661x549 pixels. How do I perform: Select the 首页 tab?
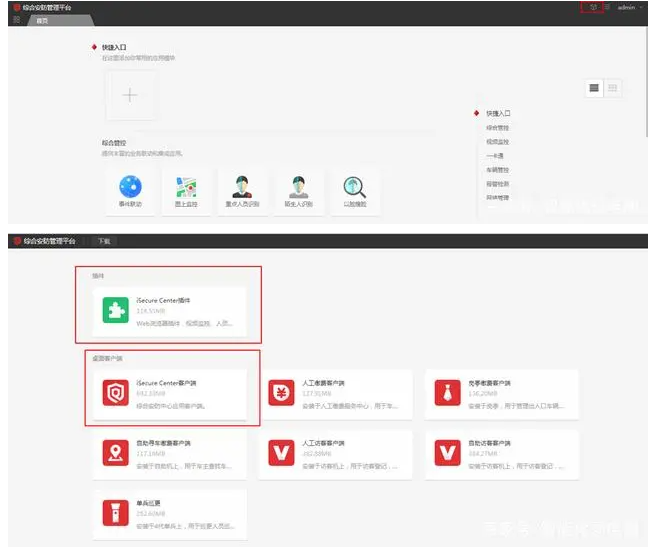click(x=43, y=20)
